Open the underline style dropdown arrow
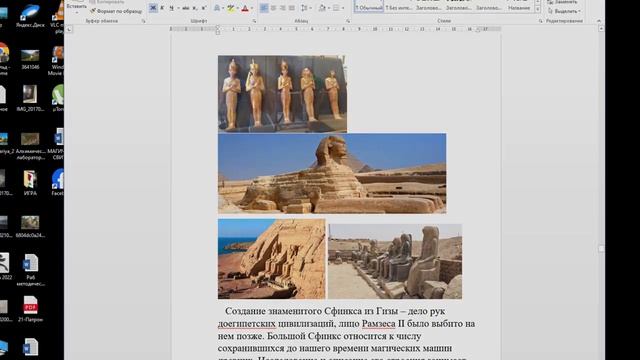 pyautogui.click(x=178, y=8)
